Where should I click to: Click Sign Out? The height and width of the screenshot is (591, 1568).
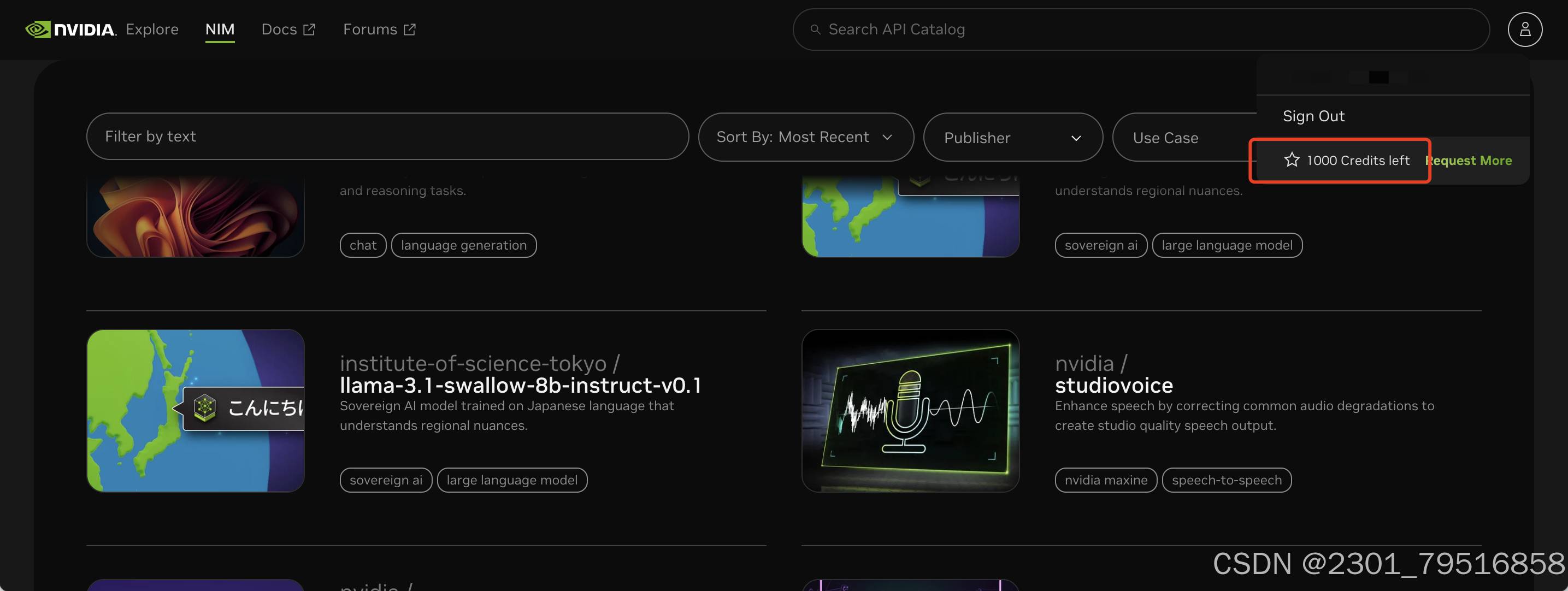coord(1313,116)
